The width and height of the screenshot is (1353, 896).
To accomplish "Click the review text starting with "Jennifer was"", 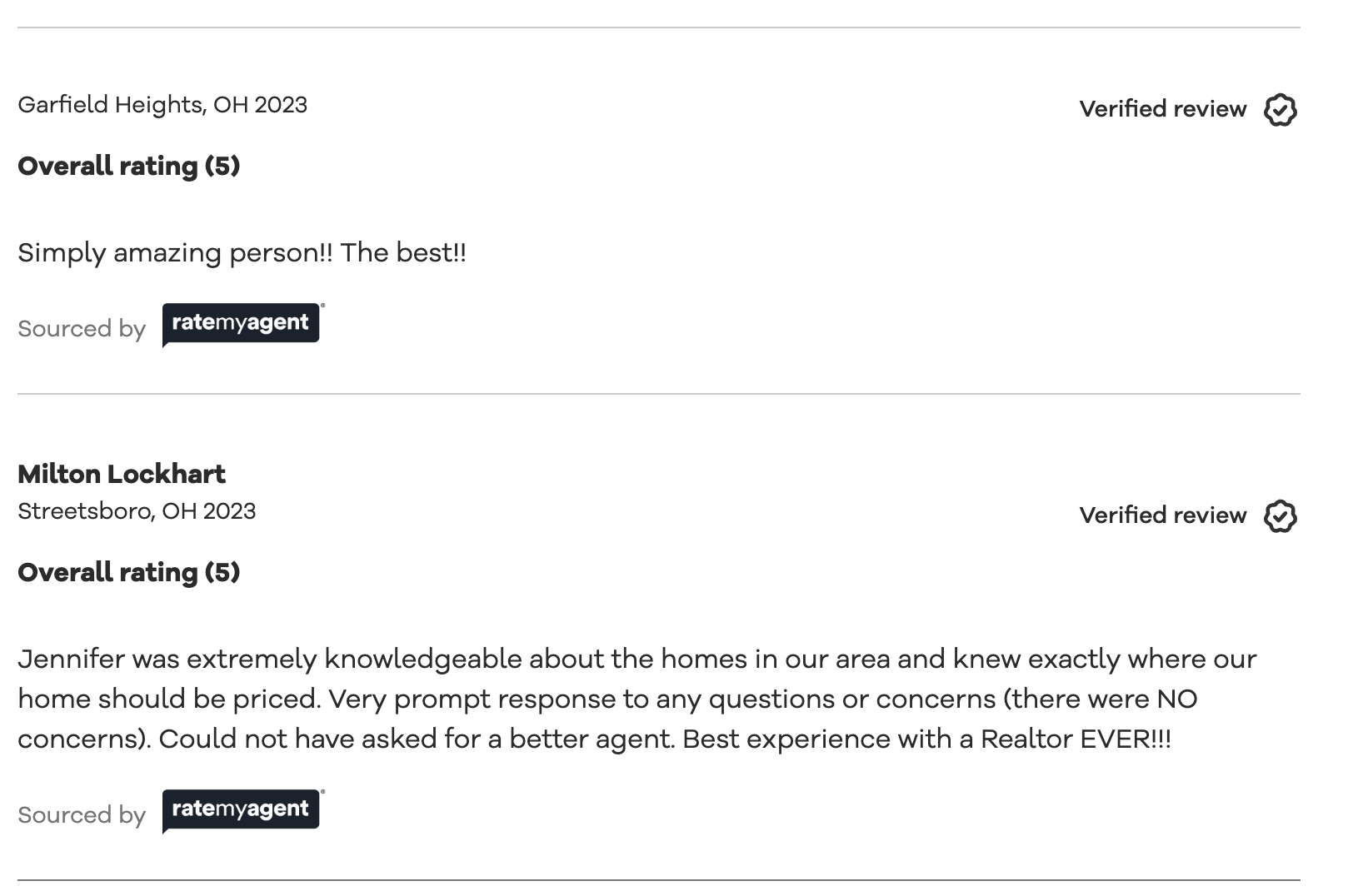I will 333,660.
